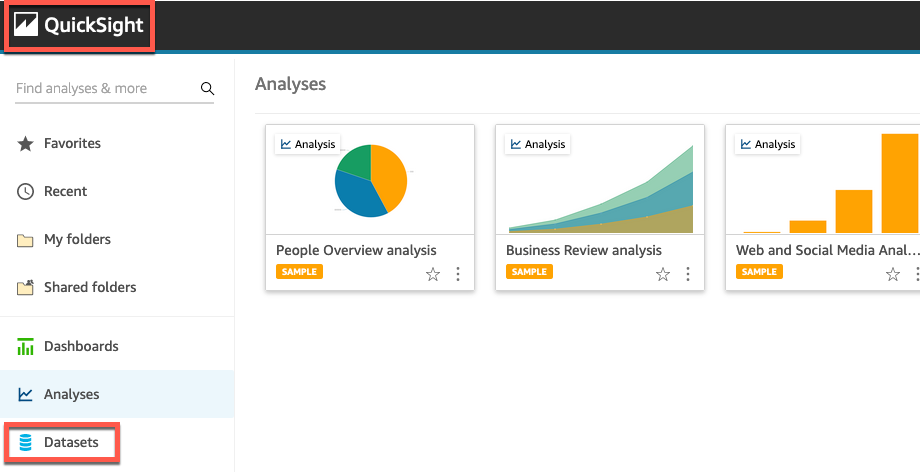Screen dimensions: 920x472
Task: Open the pie chart analysis thumbnail
Action: tap(370, 180)
